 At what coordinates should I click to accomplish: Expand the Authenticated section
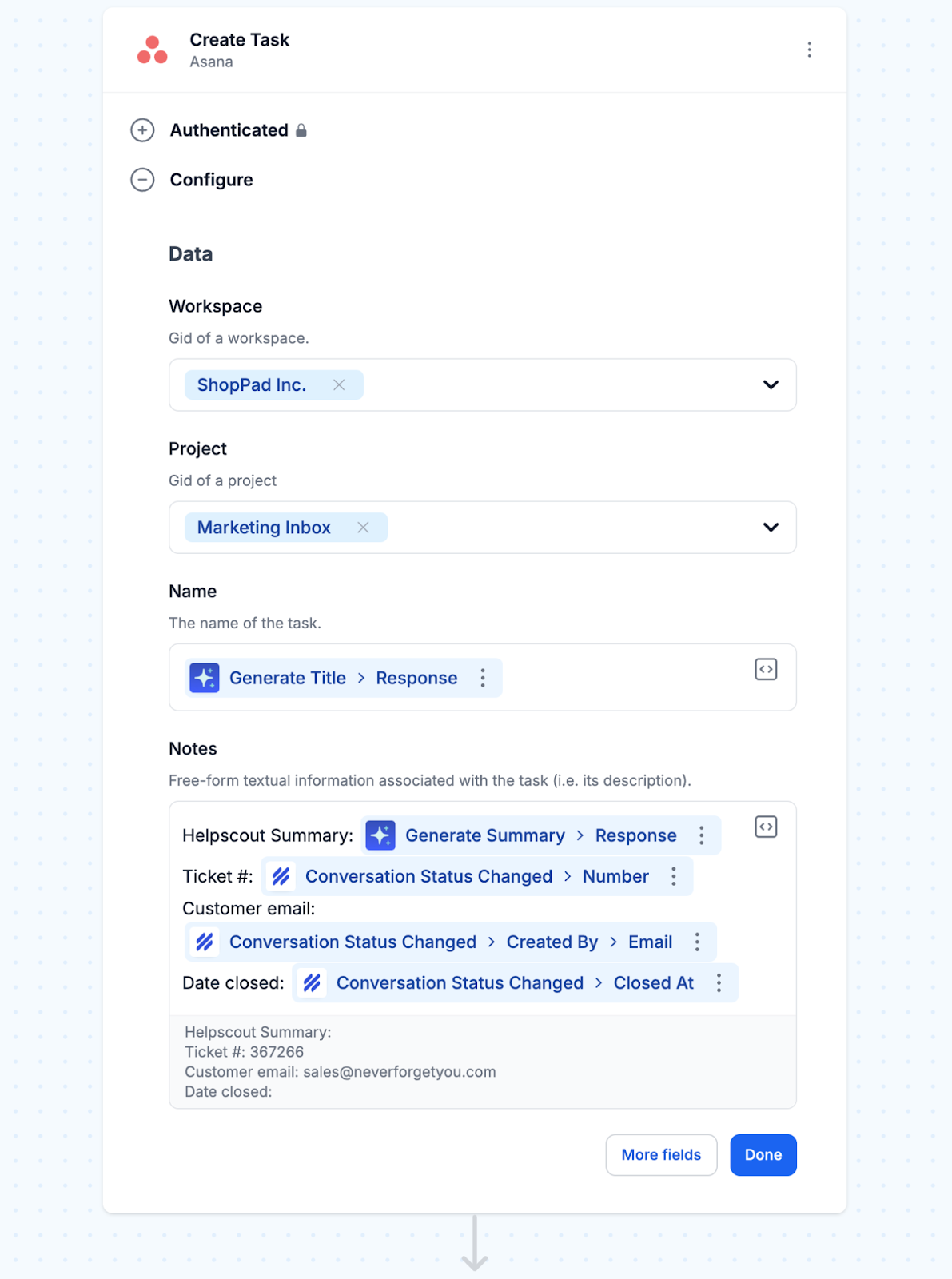[142, 130]
